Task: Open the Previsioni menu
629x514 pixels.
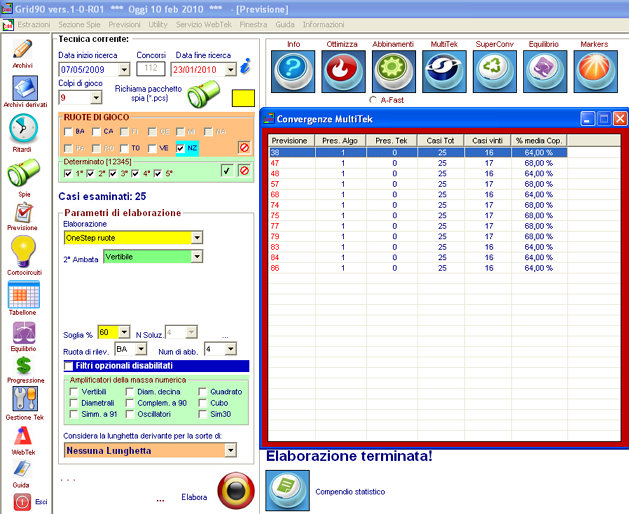Action: click(x=124, y=24)
